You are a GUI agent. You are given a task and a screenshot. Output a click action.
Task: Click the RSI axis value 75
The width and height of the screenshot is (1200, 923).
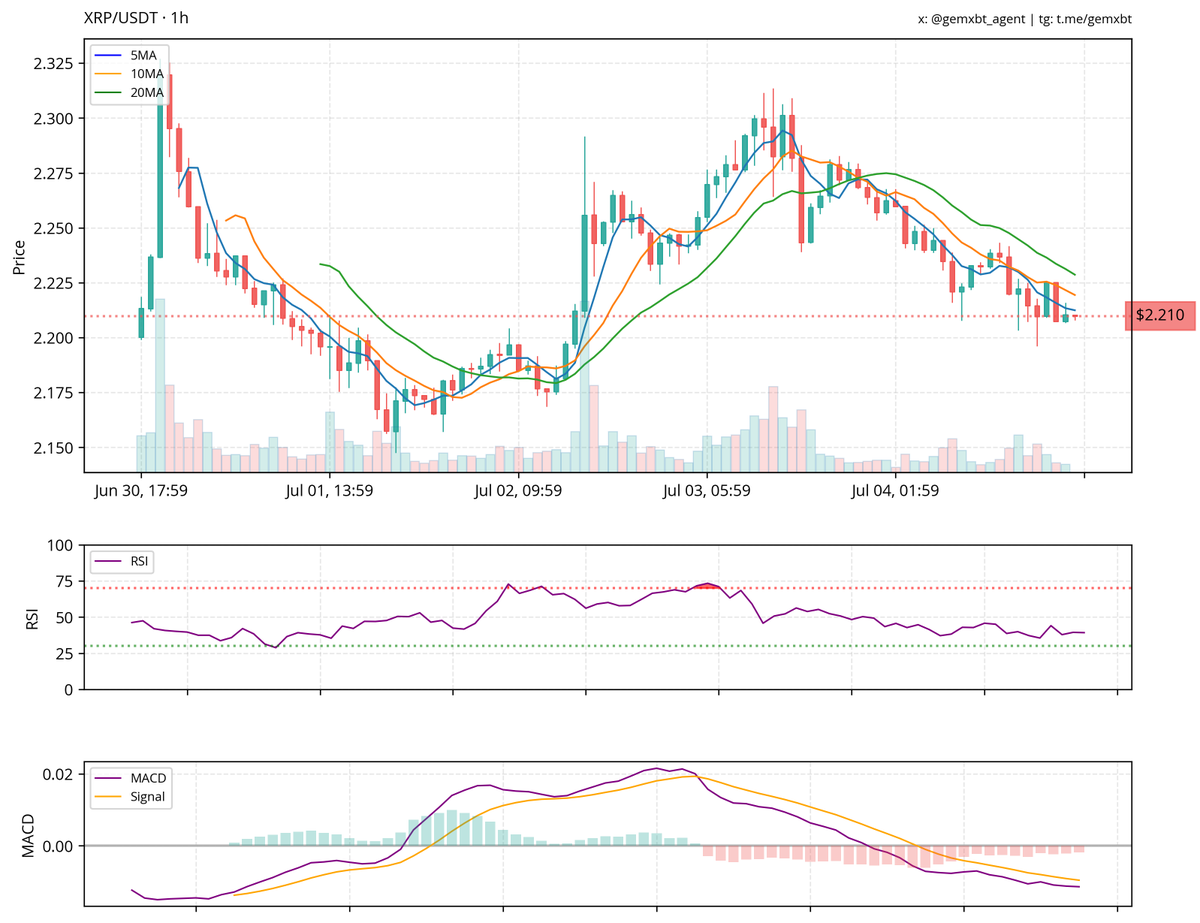(x=65, y=582)
